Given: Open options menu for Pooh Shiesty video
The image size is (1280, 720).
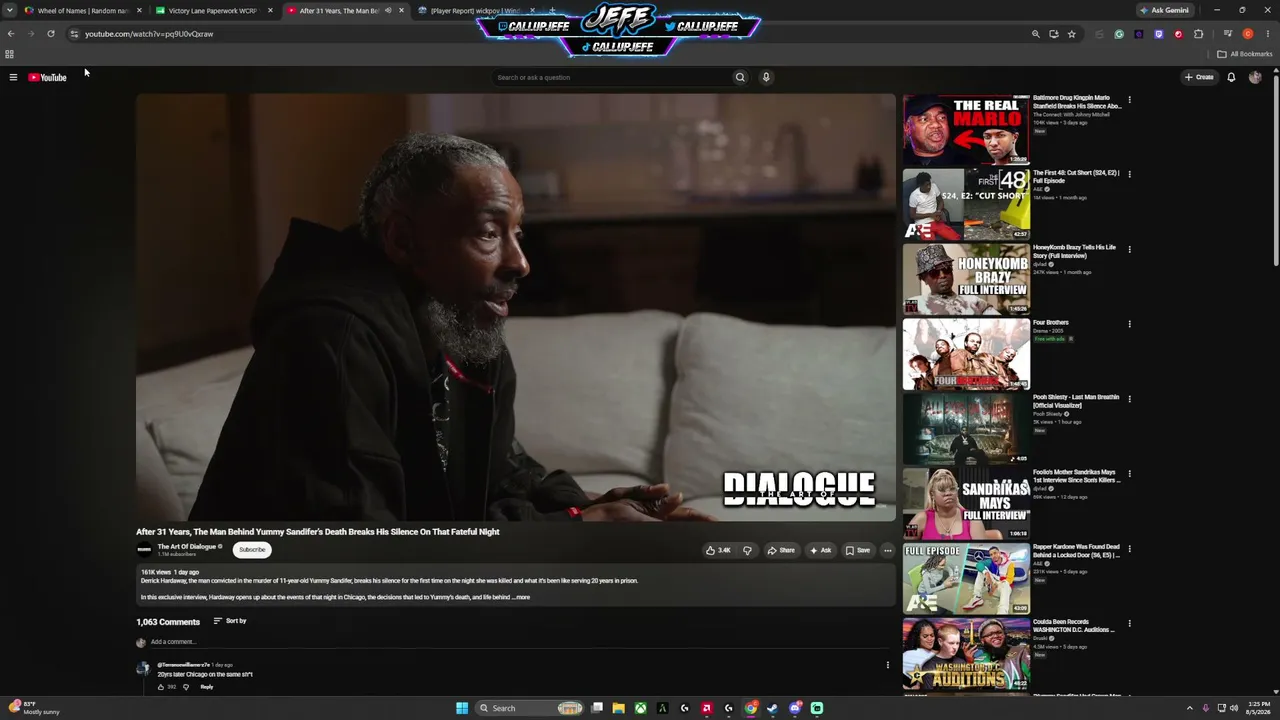Looking at the screenshot, I should pos(1129,399).
